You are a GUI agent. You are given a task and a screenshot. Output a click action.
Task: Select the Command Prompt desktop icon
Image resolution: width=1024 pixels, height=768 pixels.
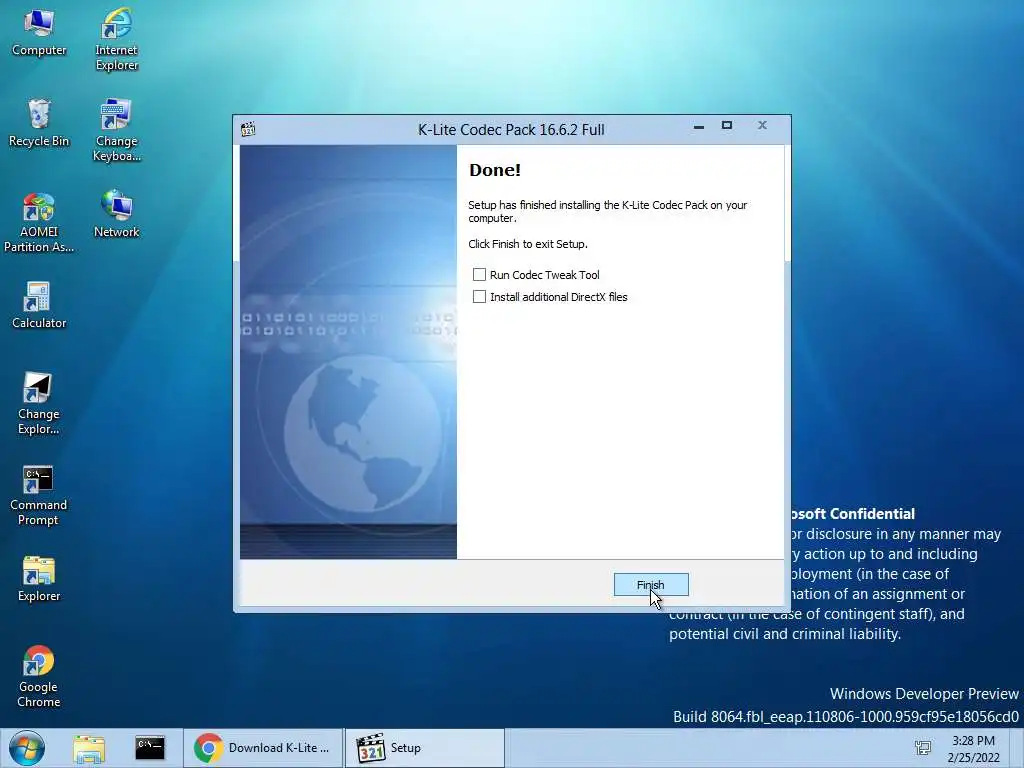tap(39, 495)
